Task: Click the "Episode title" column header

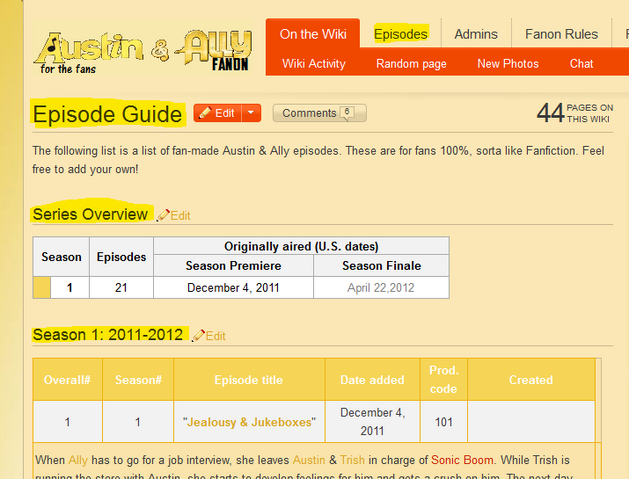Action: [249, 380]
